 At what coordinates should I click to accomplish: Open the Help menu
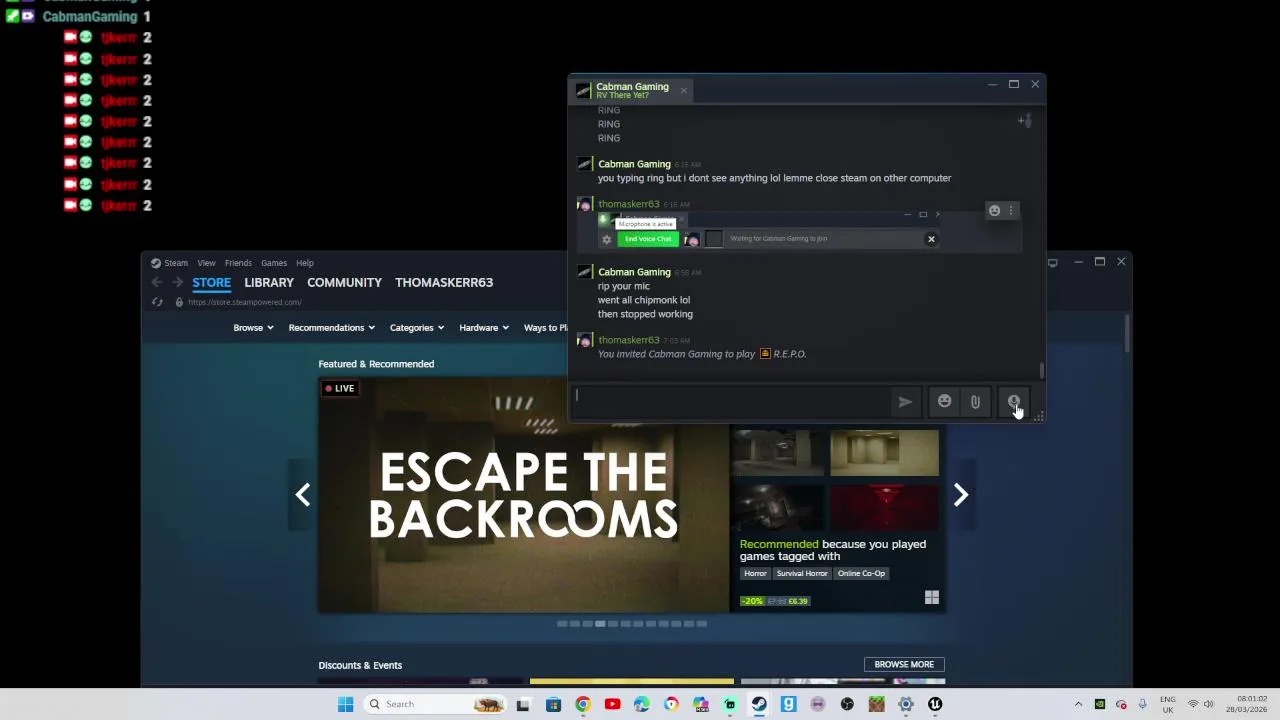tap(305, 263)
